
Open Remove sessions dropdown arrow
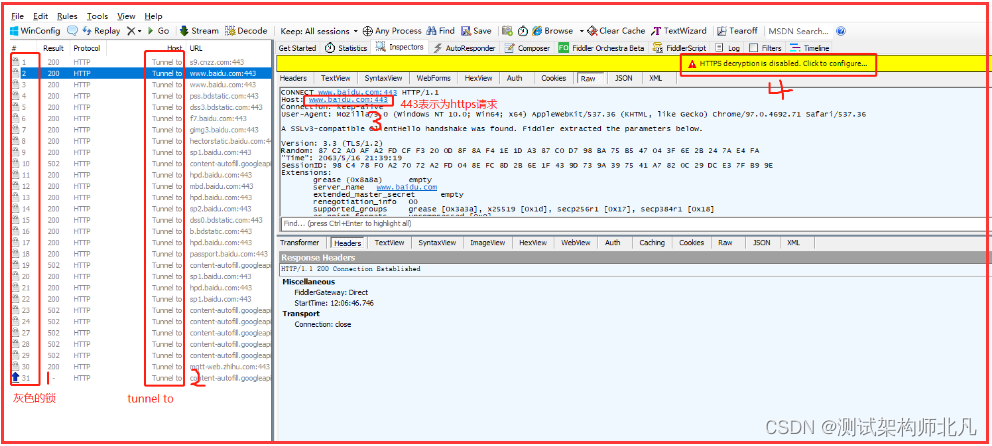point(140,30)
